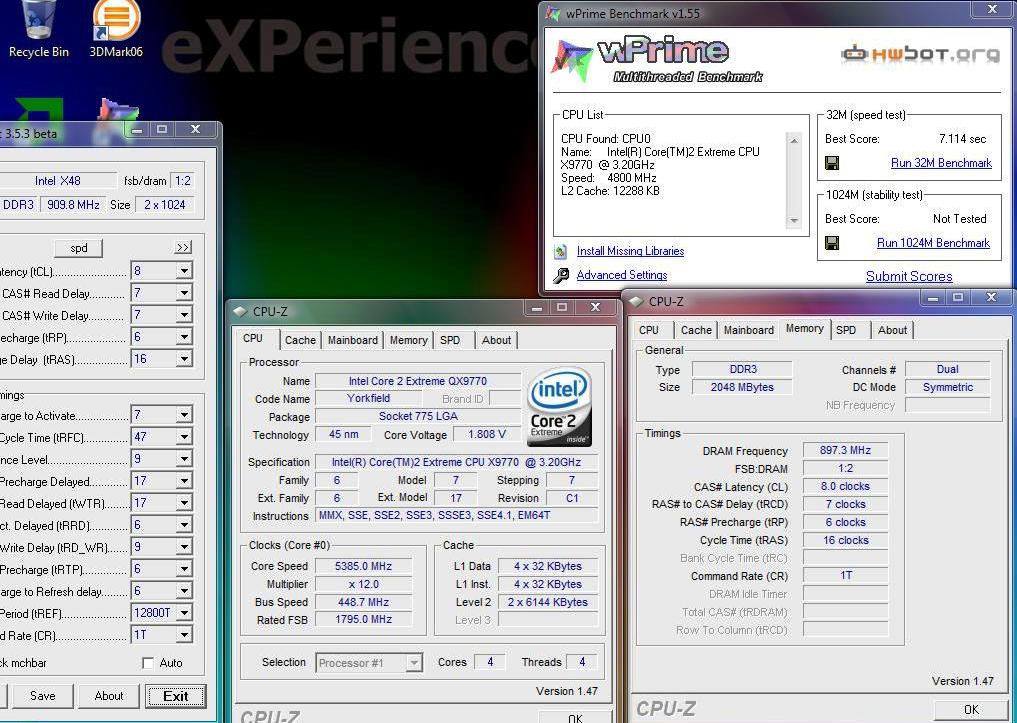Image resolution: width=1017 pixels, height=723 pixels.
Task: Click the Bus Speed 448.7 MHz value
Action: [363, 602]
